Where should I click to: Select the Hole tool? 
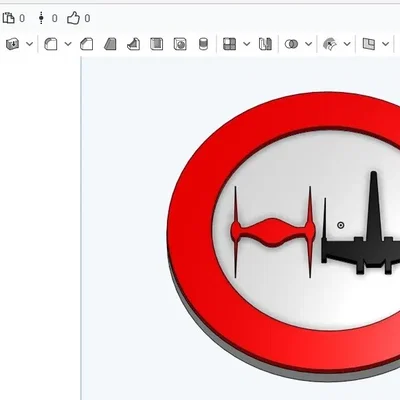click(180, 44)
